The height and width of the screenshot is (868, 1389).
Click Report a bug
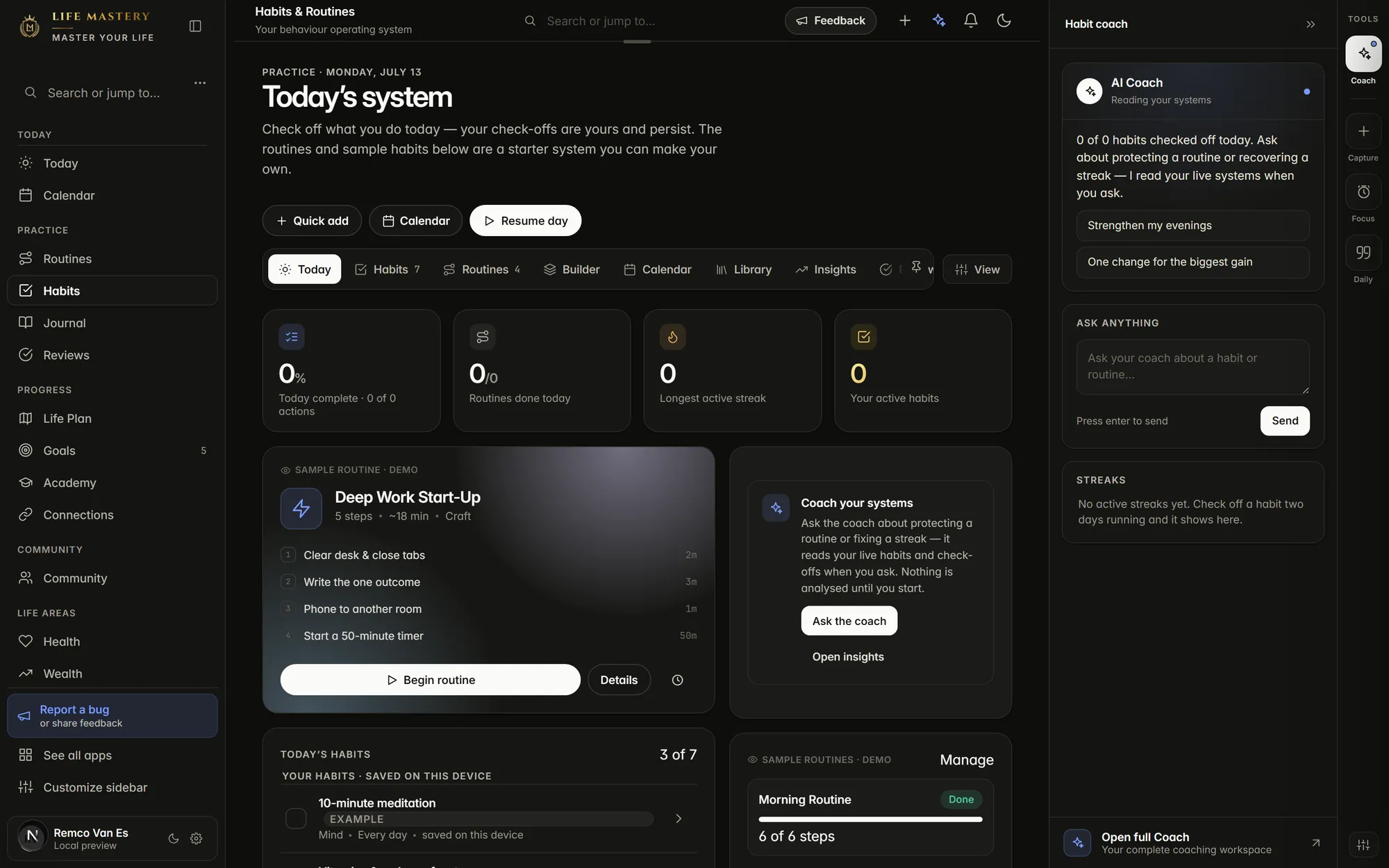113,715
